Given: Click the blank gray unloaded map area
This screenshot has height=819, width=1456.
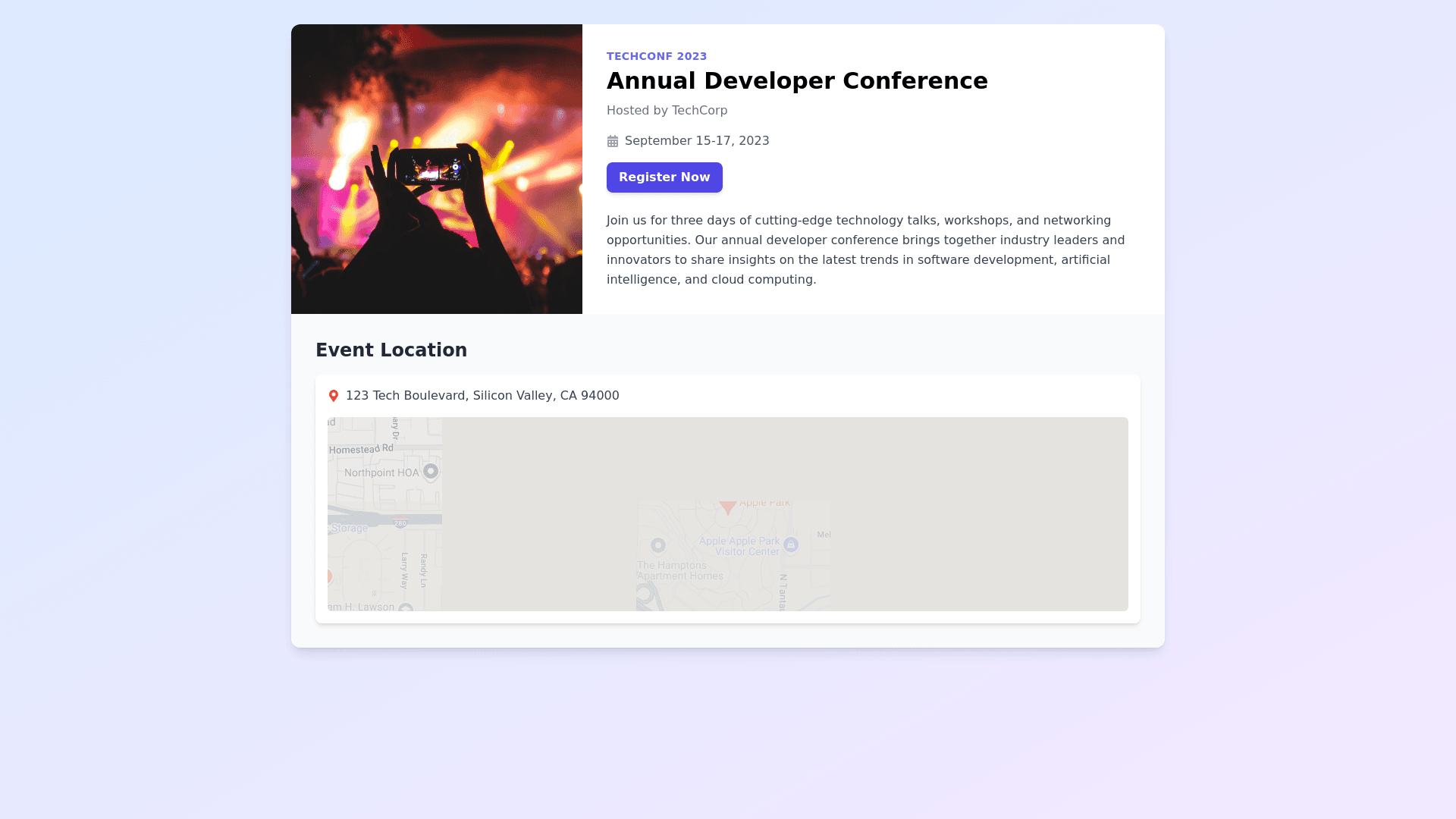Looking at the screenshot, I should click(978, 514).
